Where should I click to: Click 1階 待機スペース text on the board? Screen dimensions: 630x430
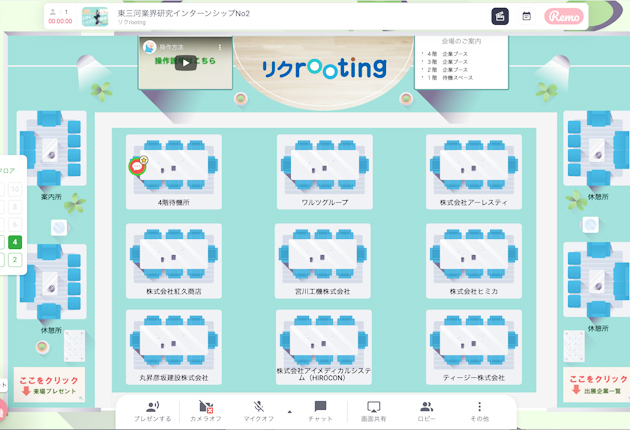(x=450, y=78)
